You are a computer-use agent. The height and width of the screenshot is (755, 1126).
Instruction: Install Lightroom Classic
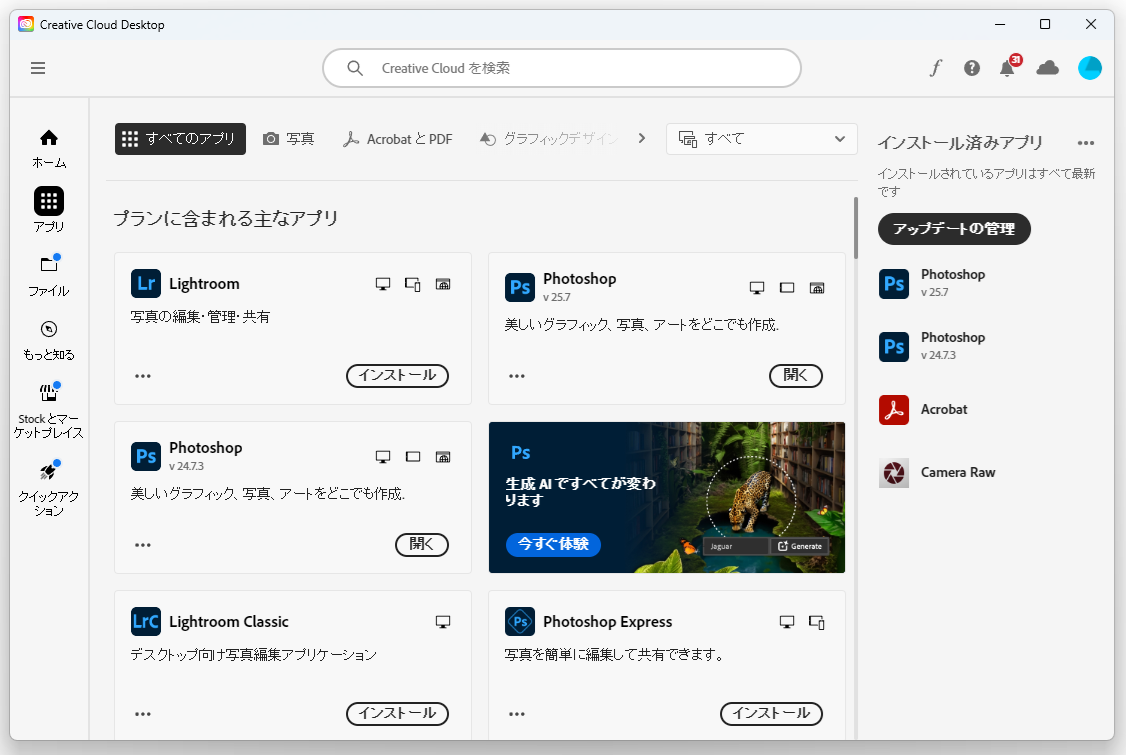coord(397,713)
